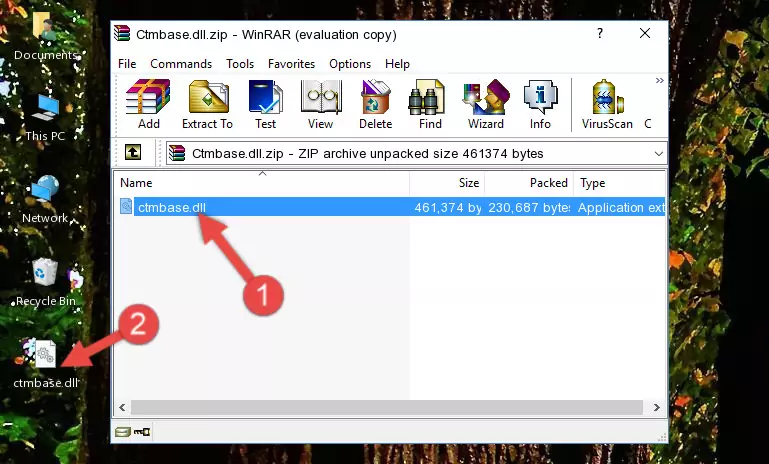The height and width of the screenshot is (464, 769).
Task: Select the Network desktop icon
Action: [x=45, y=200]
